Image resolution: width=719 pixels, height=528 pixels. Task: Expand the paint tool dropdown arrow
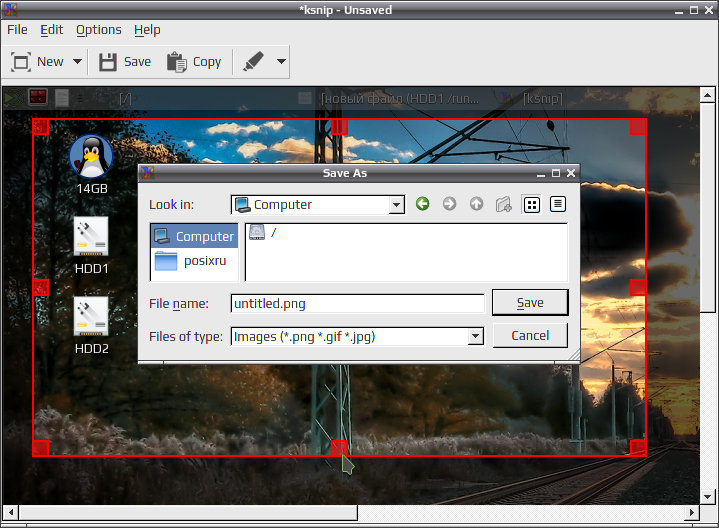(282, 61)
